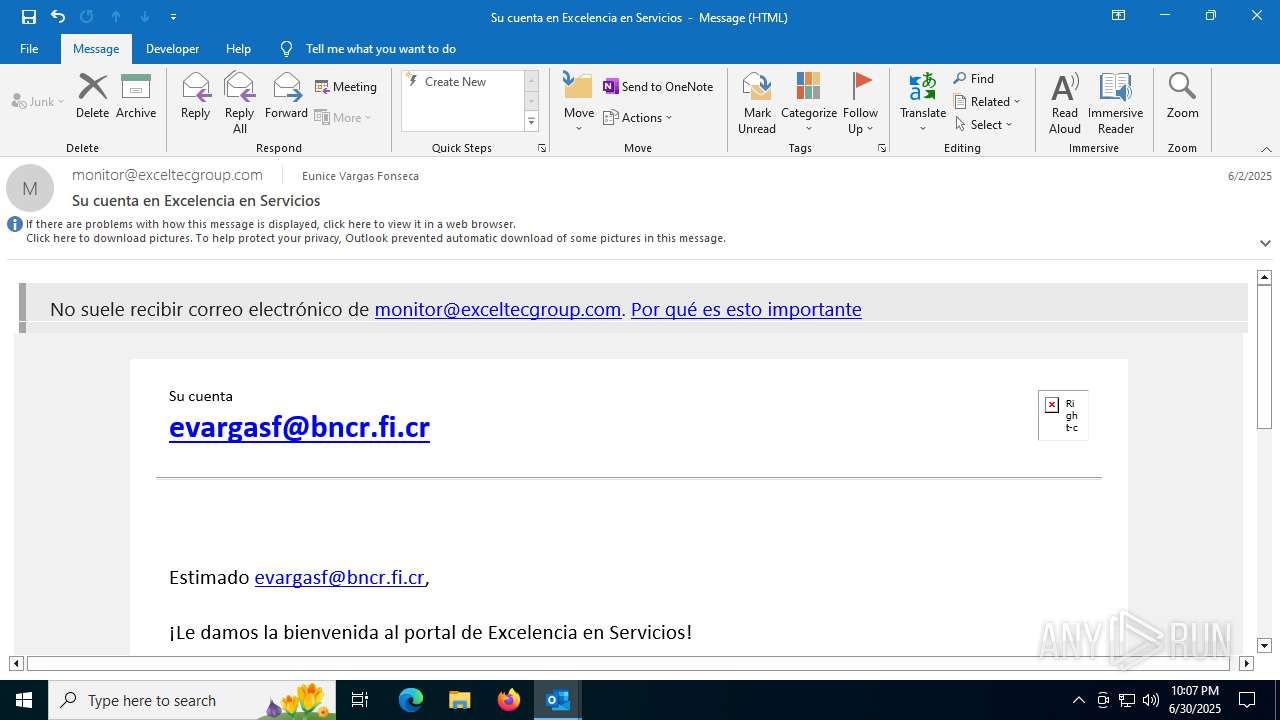1280x720 pixels.
Task: Collapse the ribbon using the chevron
Action: (1266, 149)
